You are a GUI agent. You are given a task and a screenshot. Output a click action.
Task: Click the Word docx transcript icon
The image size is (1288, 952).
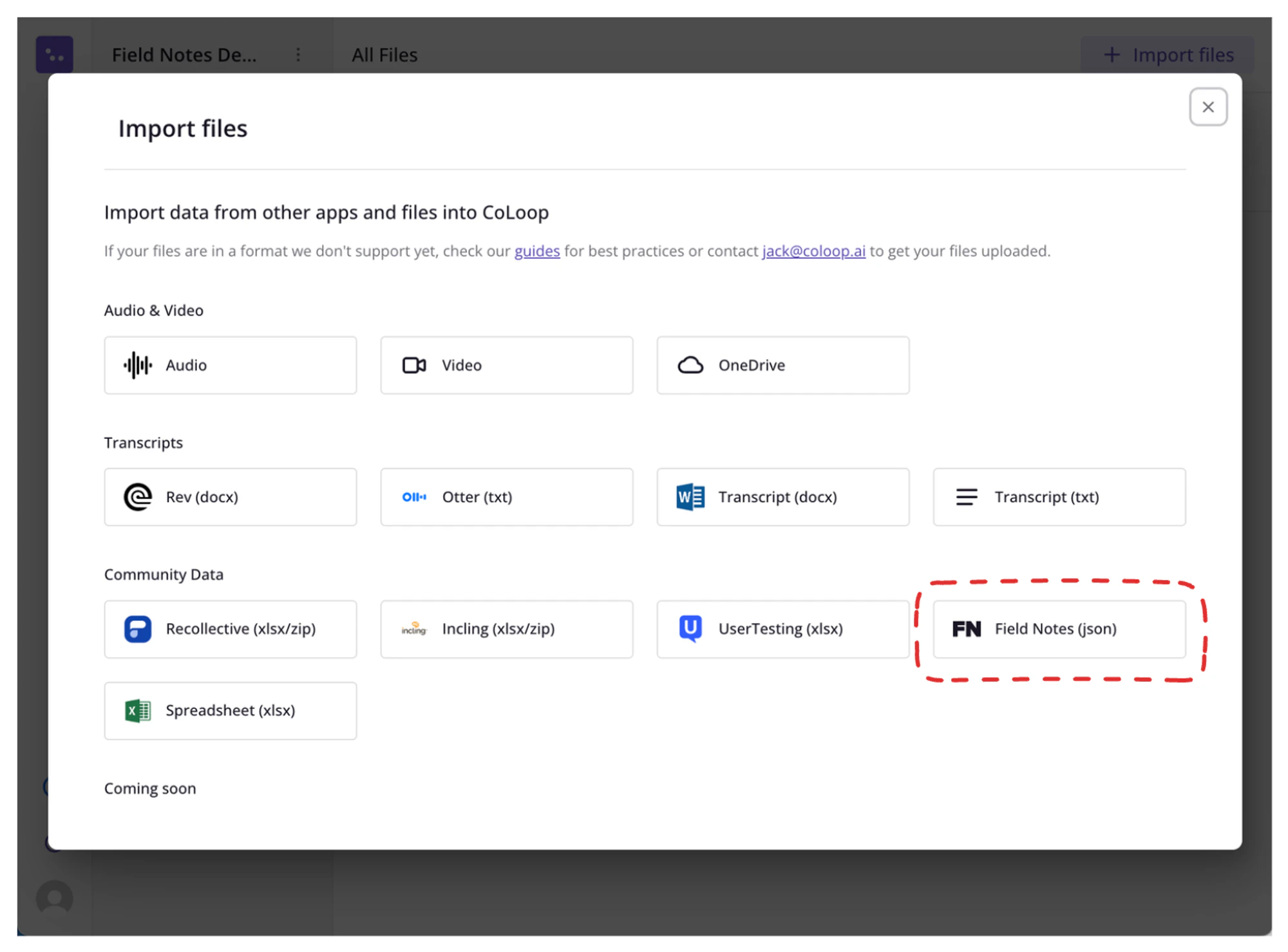coord(690,497)
